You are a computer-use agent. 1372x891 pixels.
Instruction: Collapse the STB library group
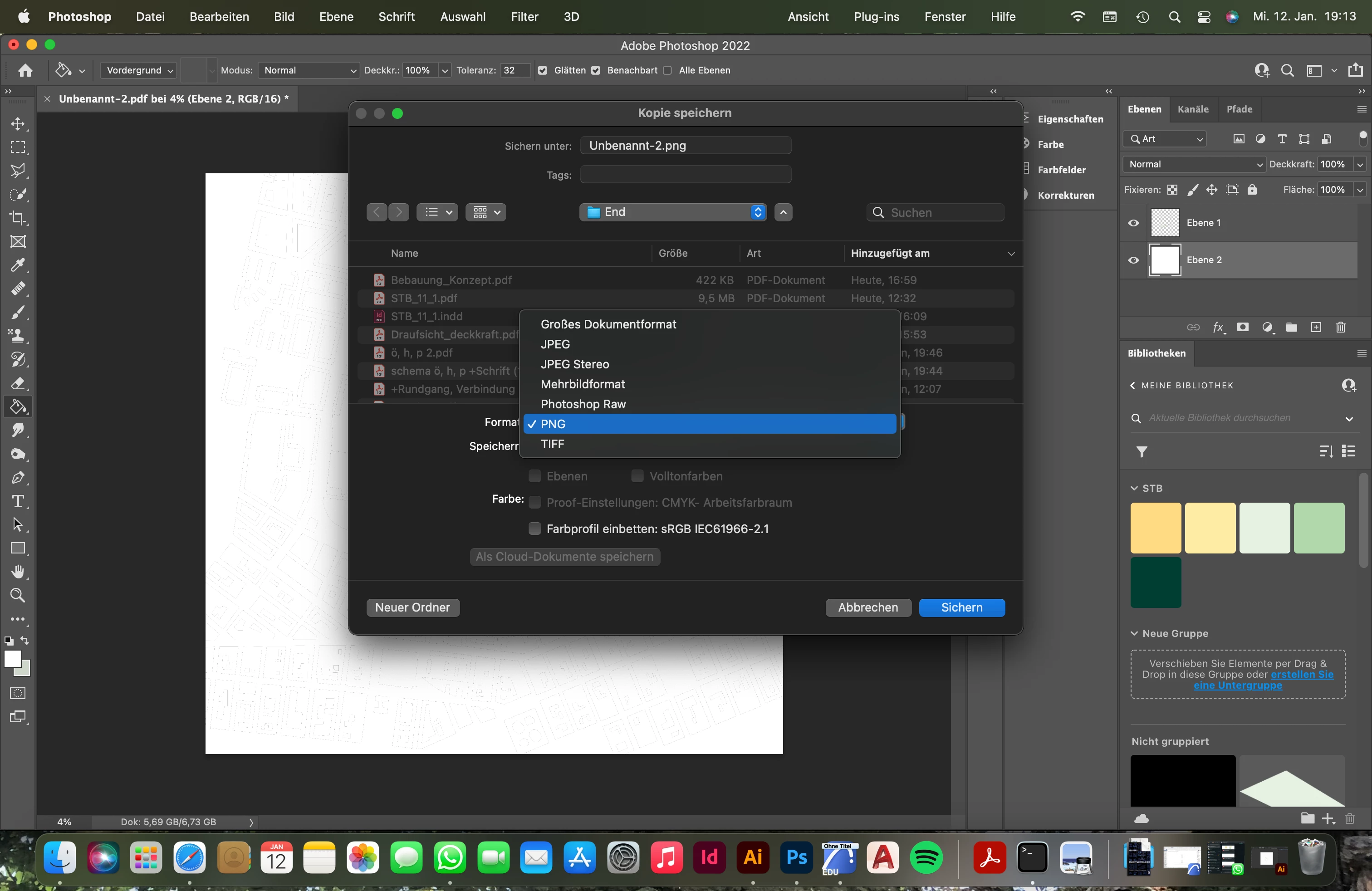click(1134, 488)
